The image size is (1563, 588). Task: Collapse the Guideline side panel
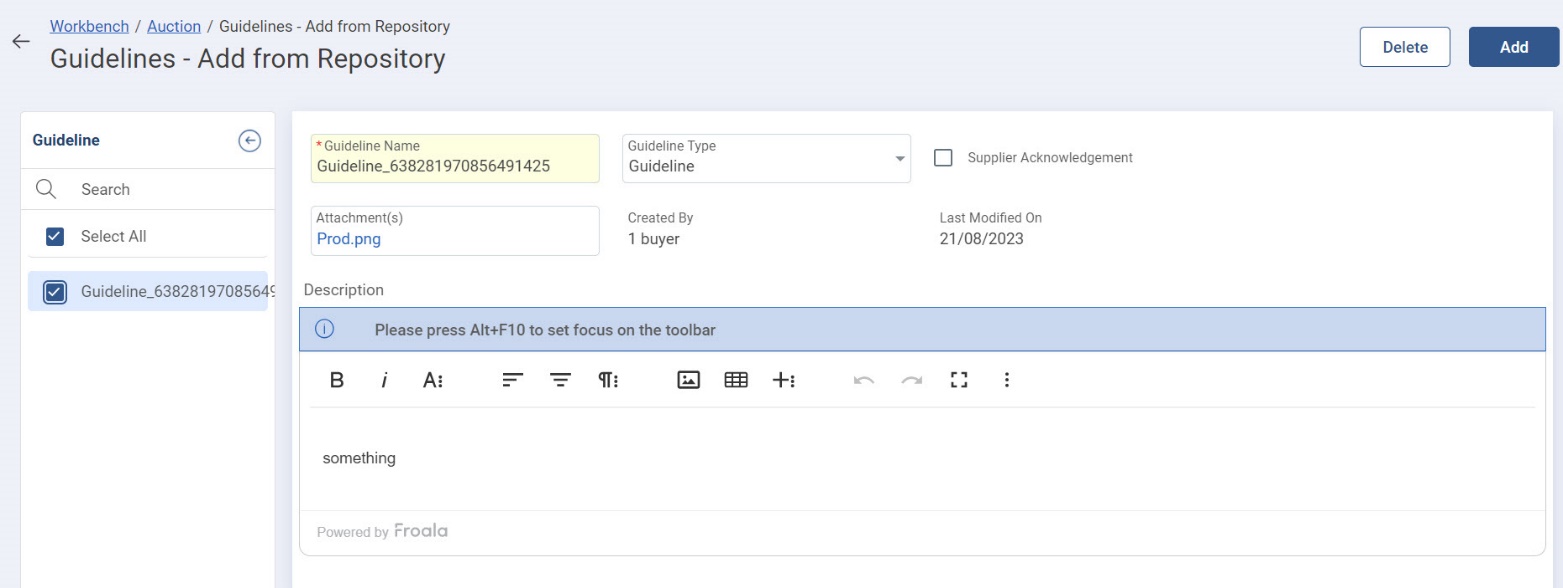[249, 141]
